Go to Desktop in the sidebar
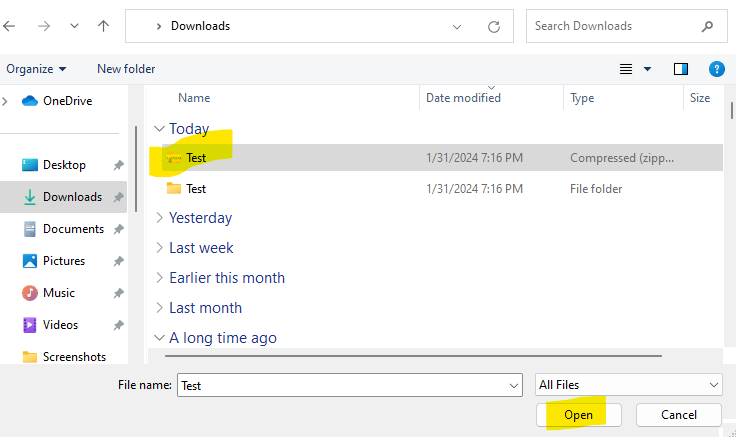 (x=64, y=165)
